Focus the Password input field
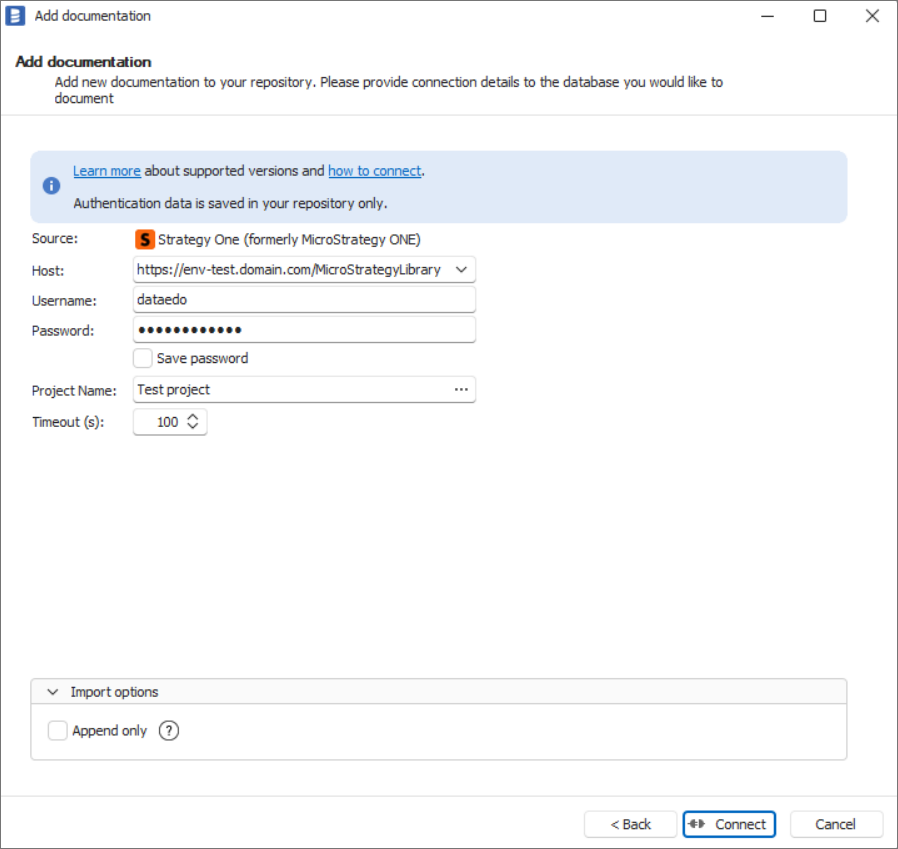The image size is (898, 849). pos(303,330)
